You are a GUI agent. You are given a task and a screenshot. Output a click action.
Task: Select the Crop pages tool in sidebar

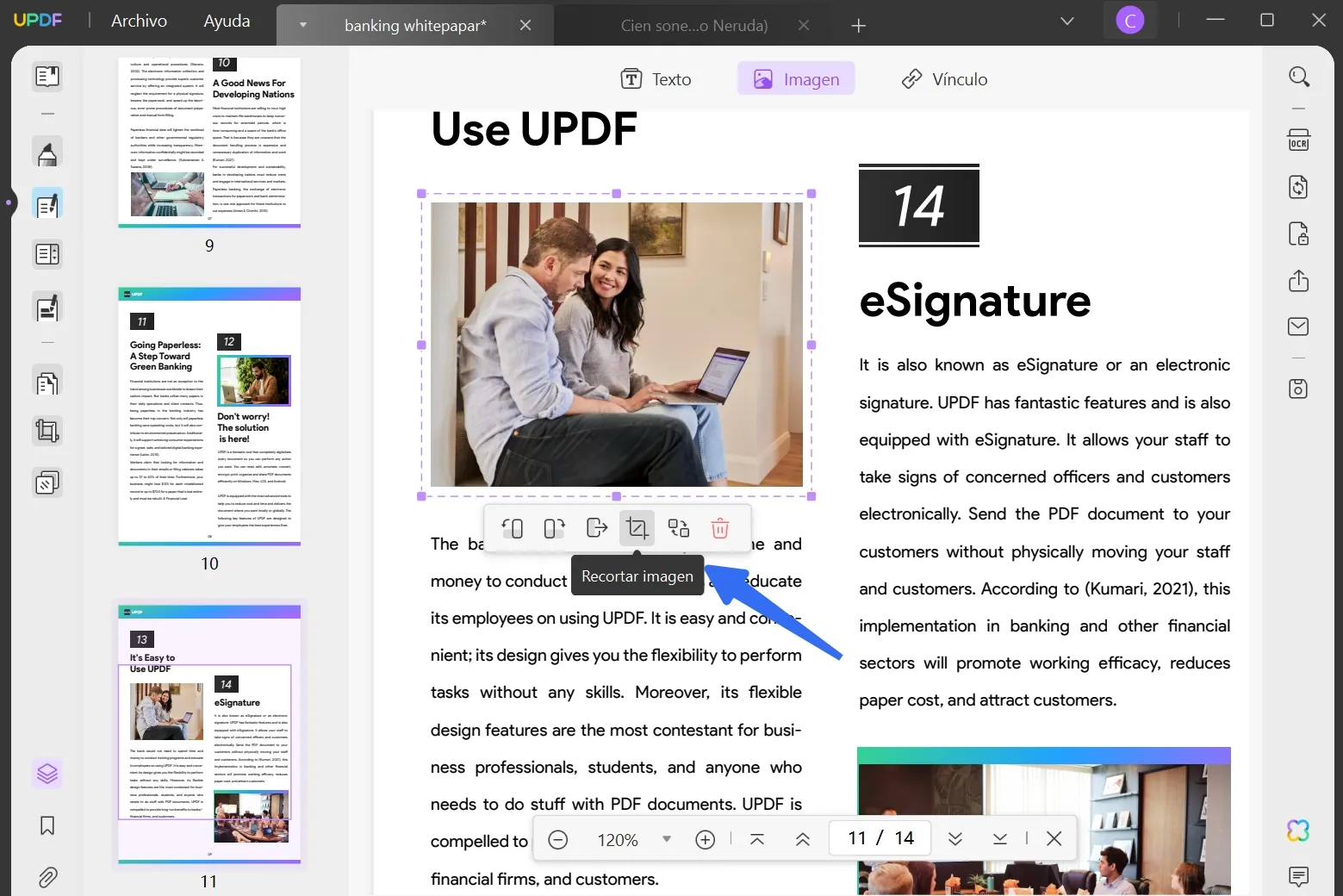click(47, 431)
